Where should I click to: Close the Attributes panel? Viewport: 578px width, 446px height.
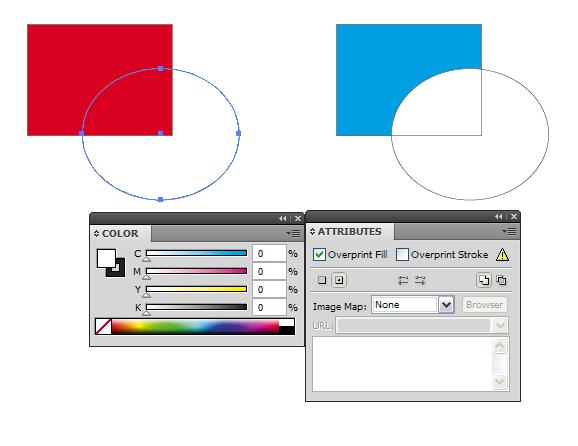pos(514,217)
